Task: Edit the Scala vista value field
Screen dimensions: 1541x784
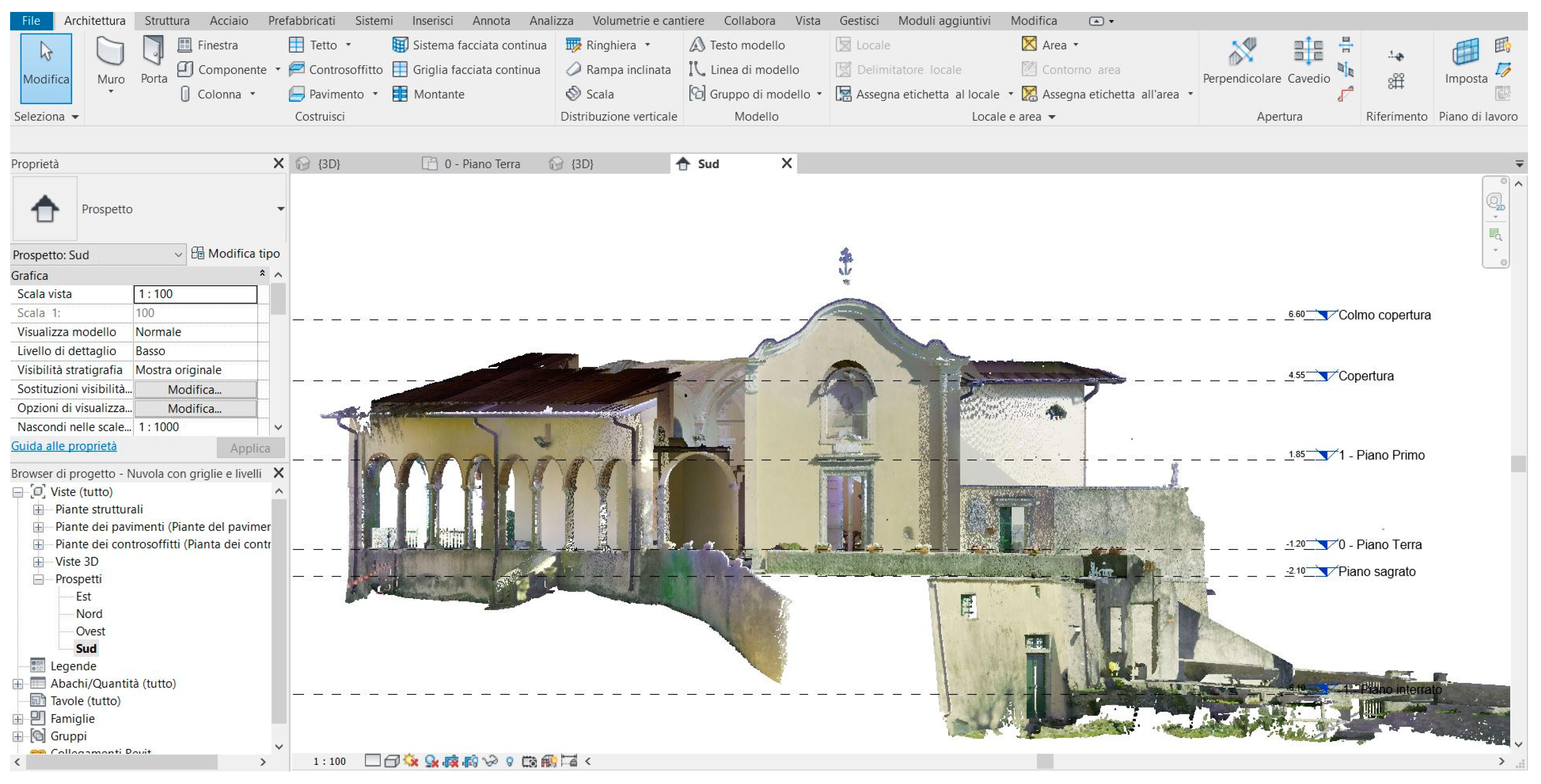Action: tap(195, 294)
